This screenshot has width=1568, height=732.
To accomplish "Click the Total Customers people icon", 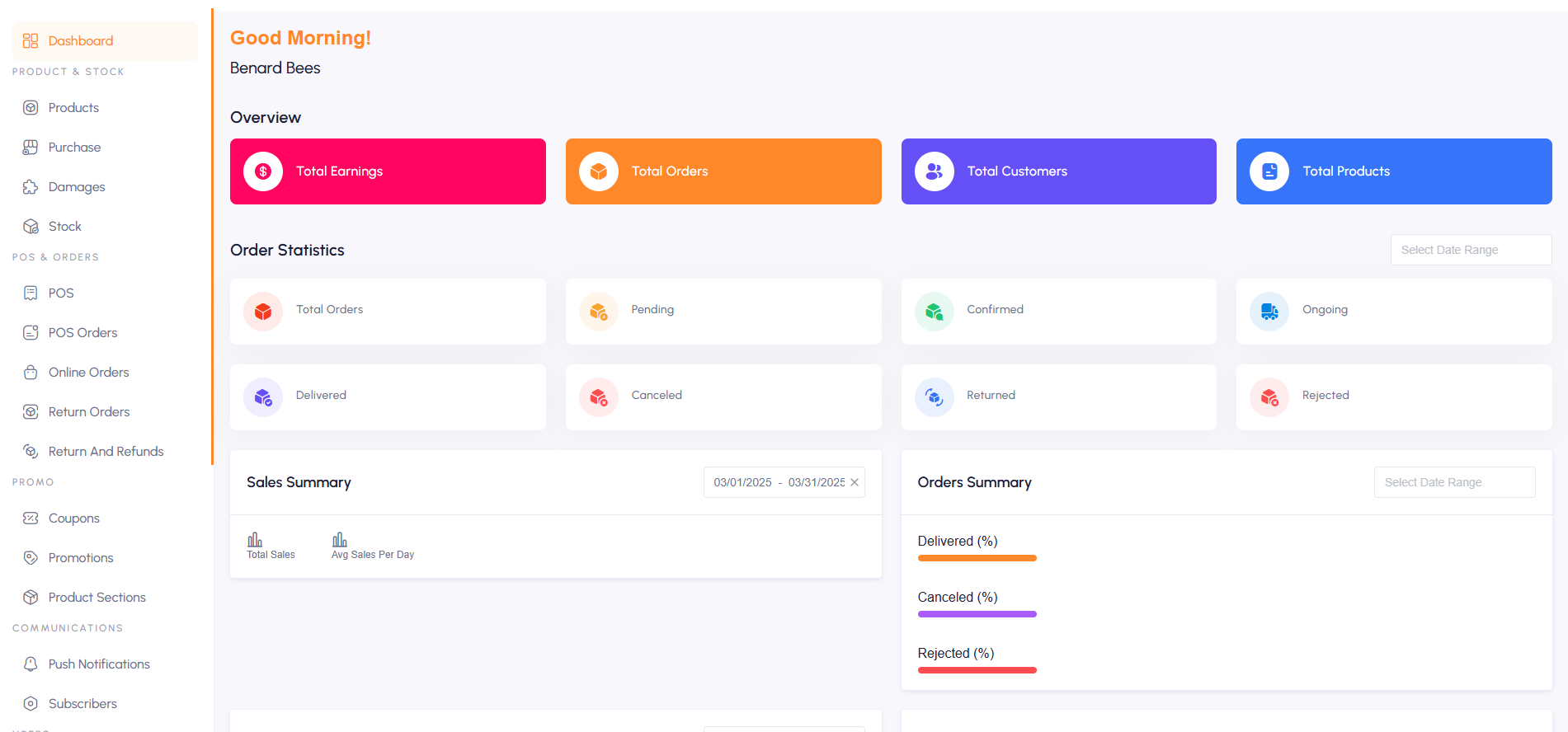I will coord(934,171).
